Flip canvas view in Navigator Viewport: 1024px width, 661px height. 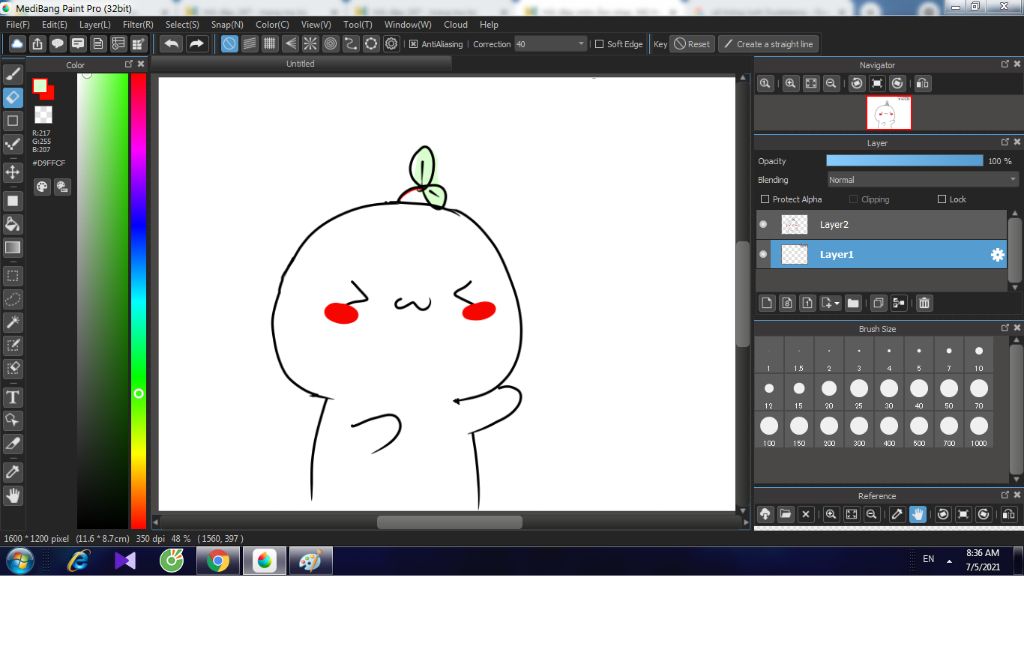[922, 84]
